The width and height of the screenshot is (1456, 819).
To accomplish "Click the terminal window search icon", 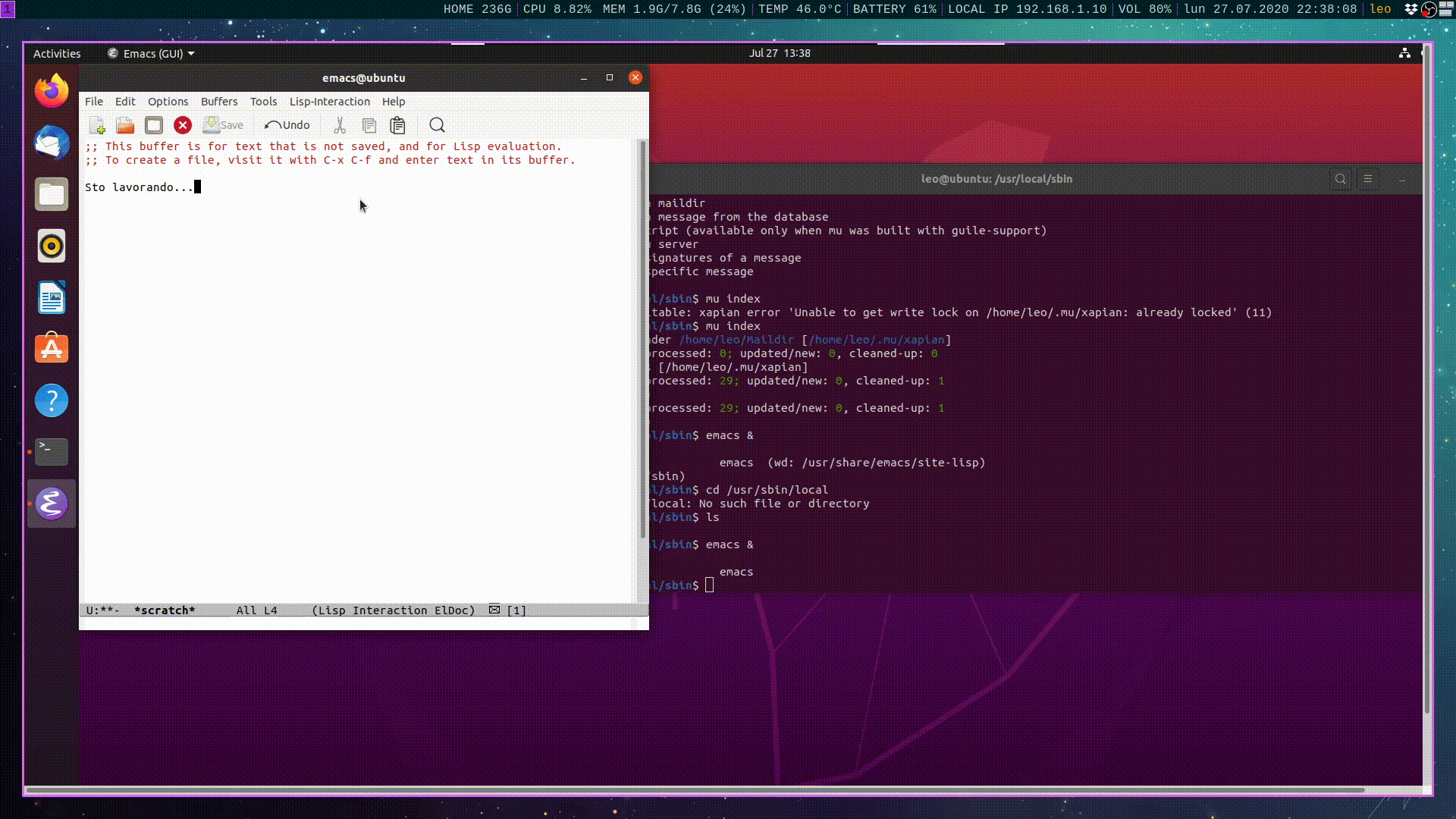I will point(1341,179).
